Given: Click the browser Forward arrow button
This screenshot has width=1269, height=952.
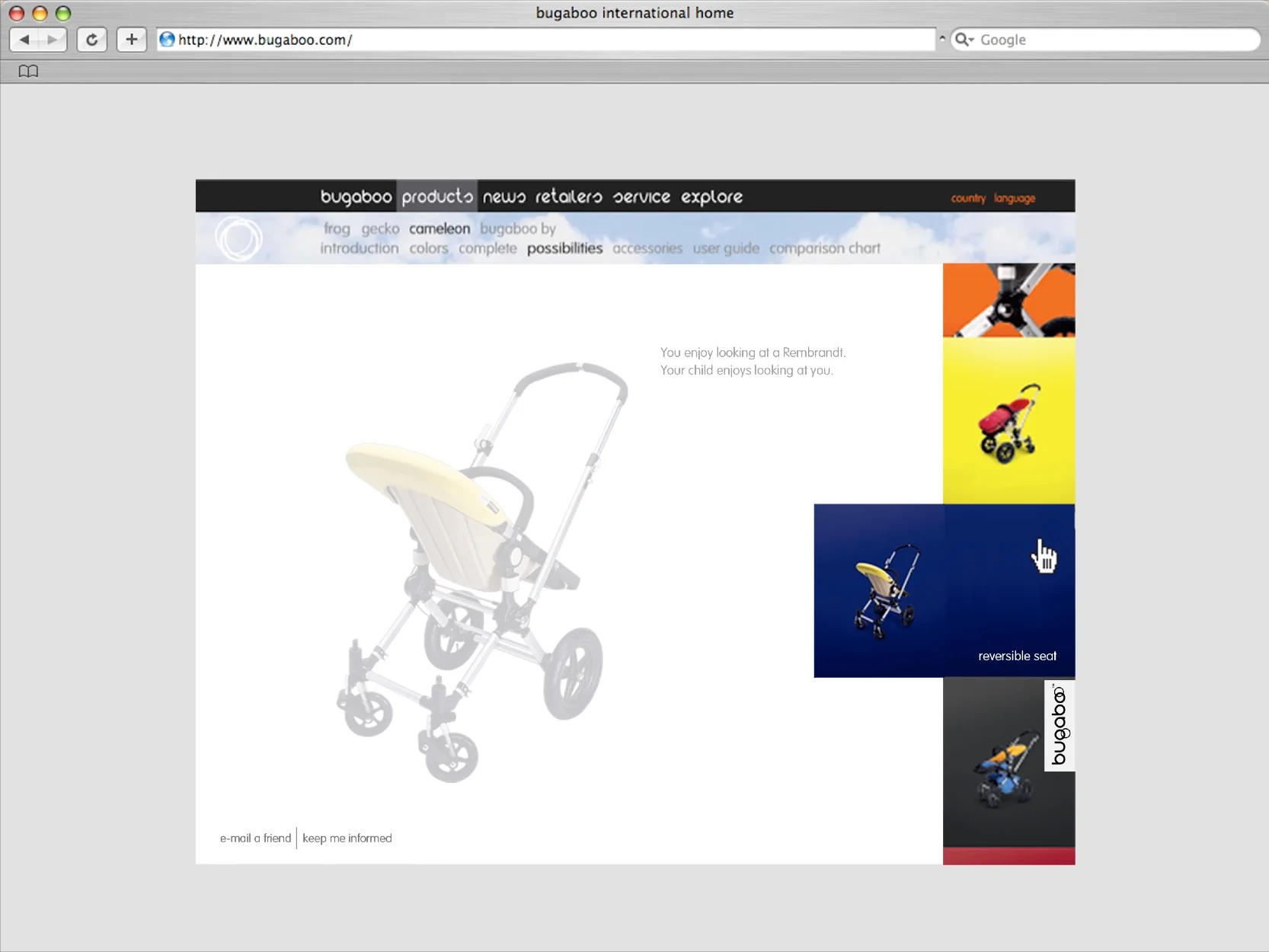Looking at the screenshot, I should coord(53,40).
